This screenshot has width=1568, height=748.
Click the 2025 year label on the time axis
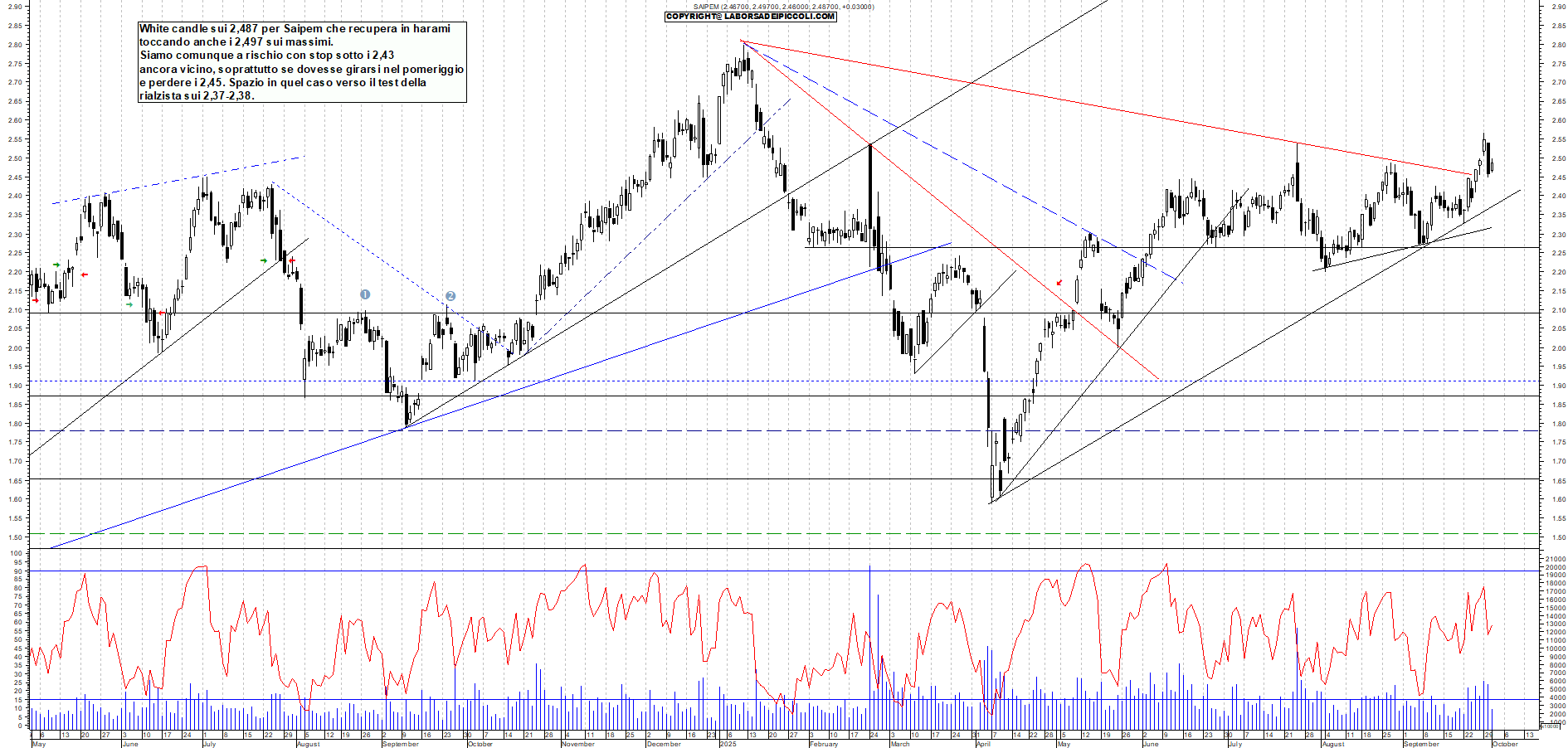coord(728,744)
